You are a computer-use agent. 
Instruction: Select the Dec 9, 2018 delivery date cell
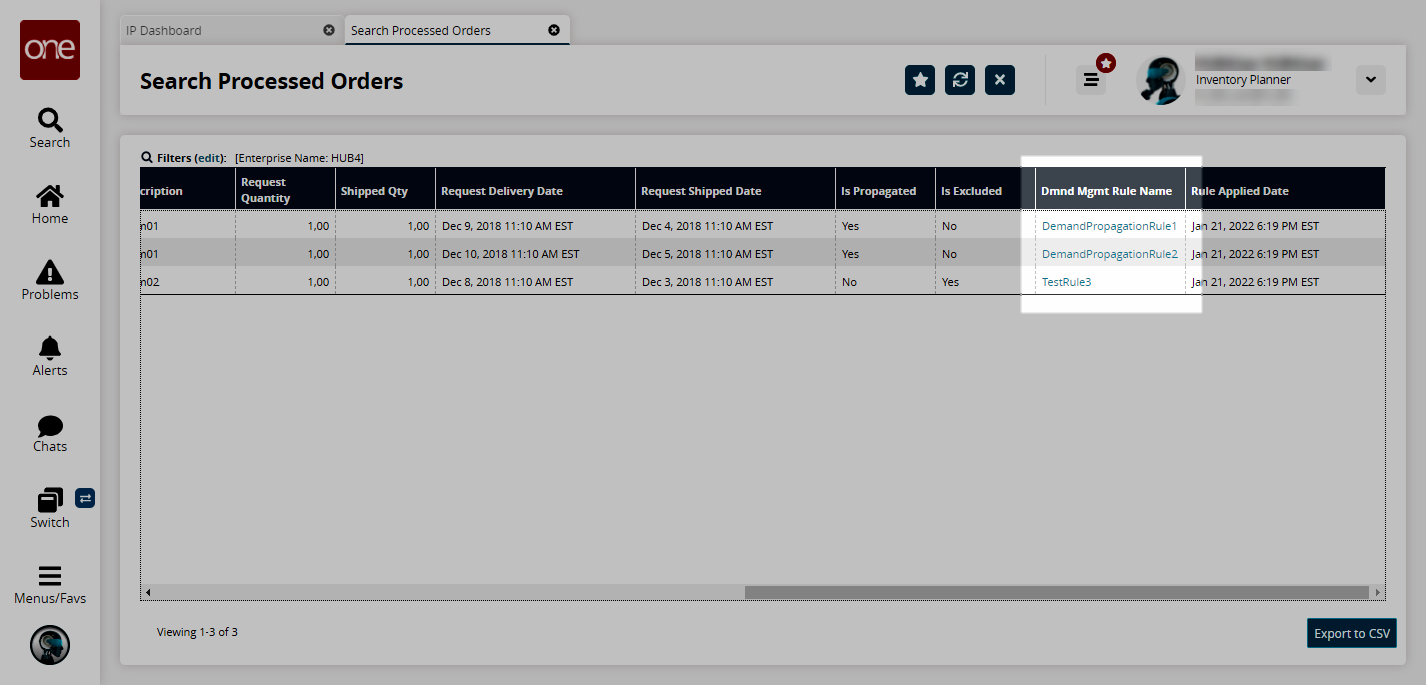535,226
